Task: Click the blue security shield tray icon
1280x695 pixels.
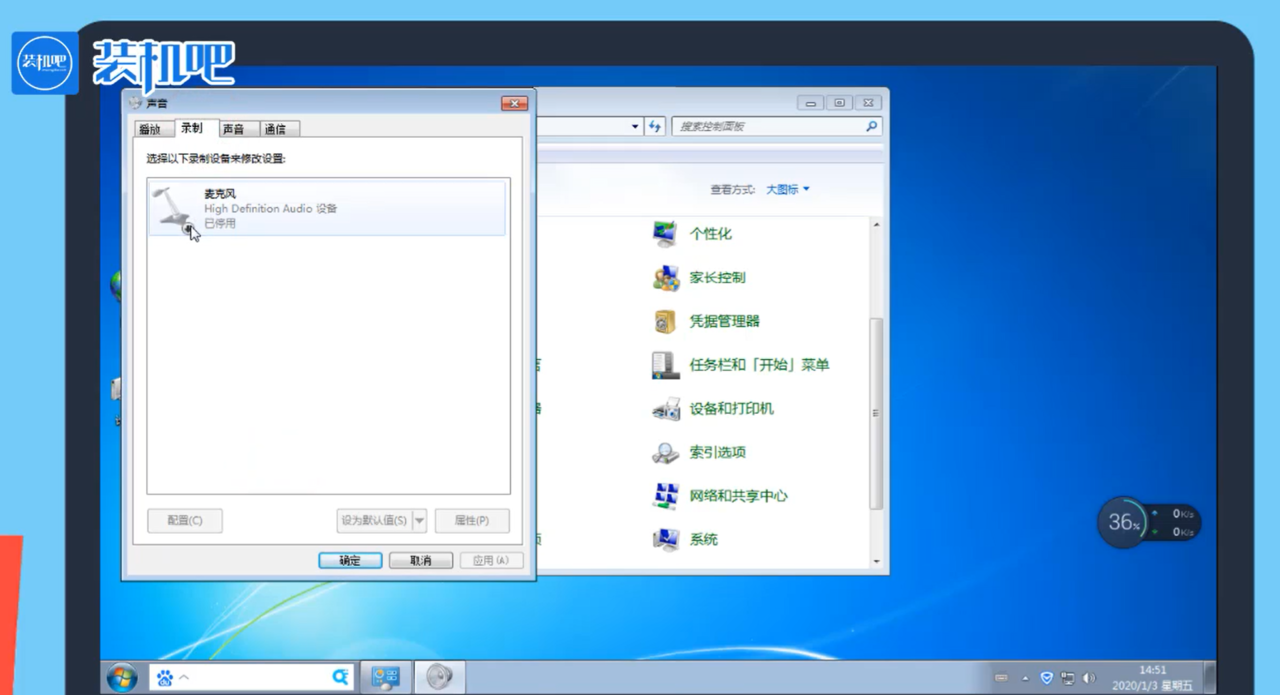Action: (x=1047, y=678)
